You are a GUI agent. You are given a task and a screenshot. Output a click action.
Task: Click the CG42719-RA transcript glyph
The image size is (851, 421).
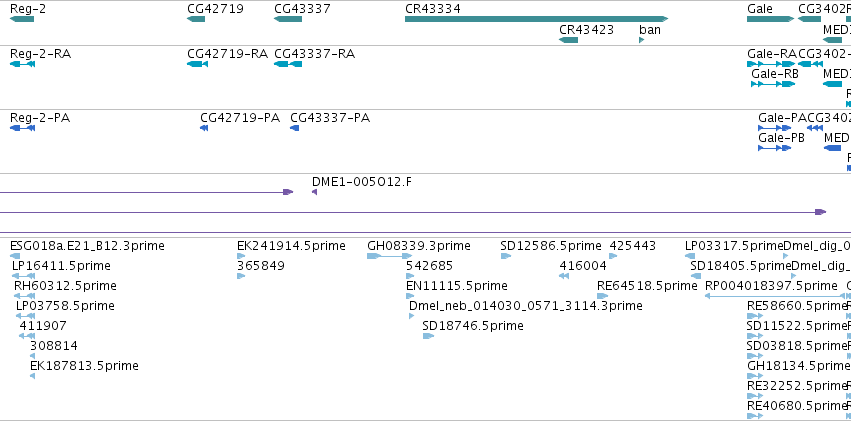197,64
